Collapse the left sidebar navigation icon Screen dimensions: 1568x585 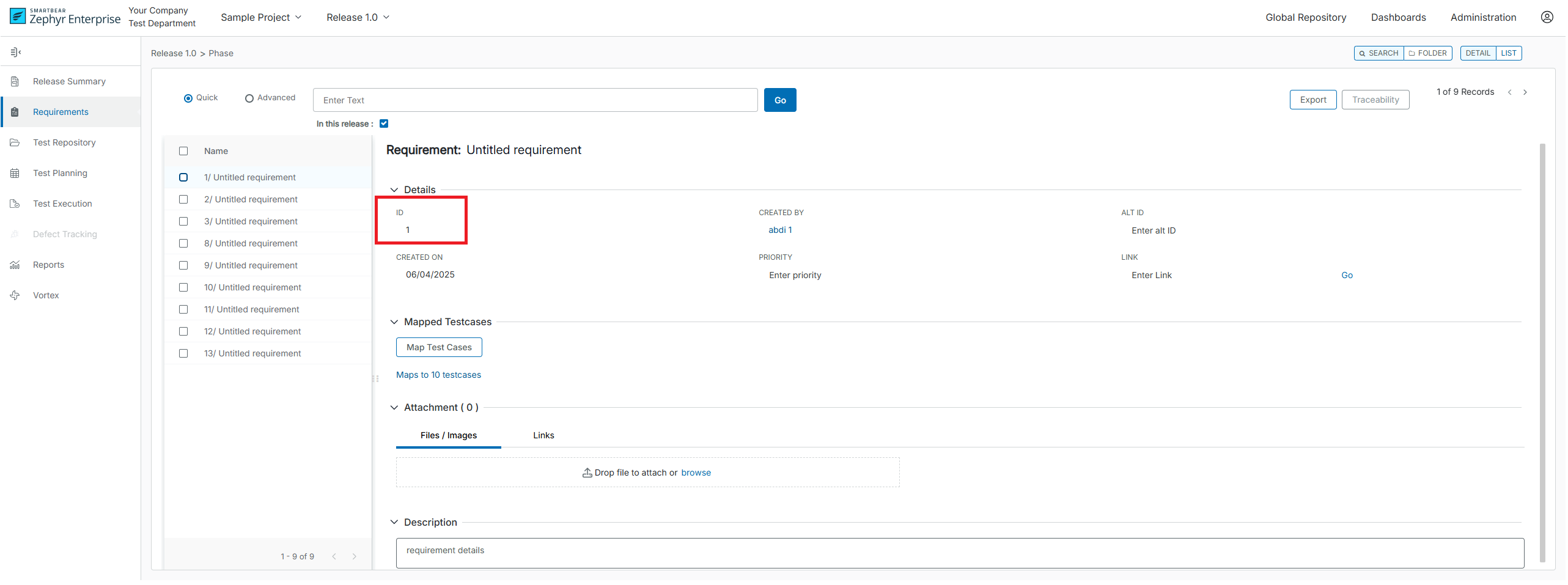(x=16, y=53)
